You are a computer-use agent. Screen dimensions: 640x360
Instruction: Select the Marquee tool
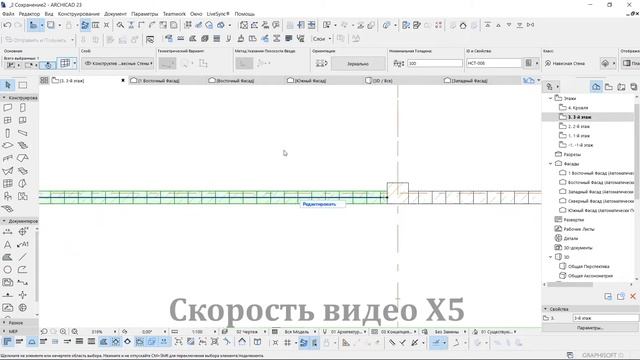coord(23,85)
